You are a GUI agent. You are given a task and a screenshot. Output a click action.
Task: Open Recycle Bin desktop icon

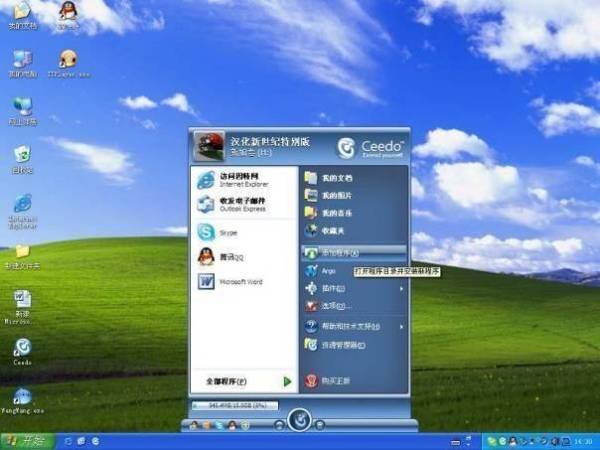point(22,159)
